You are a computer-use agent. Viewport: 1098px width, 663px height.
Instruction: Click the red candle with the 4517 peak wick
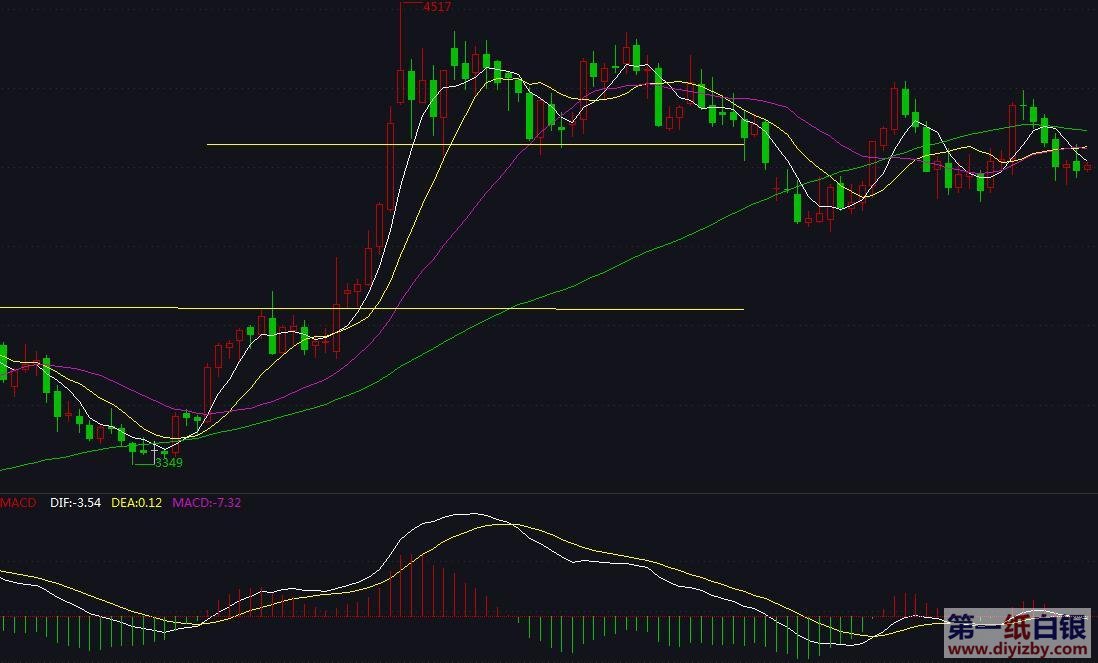[x=400, y=85]
